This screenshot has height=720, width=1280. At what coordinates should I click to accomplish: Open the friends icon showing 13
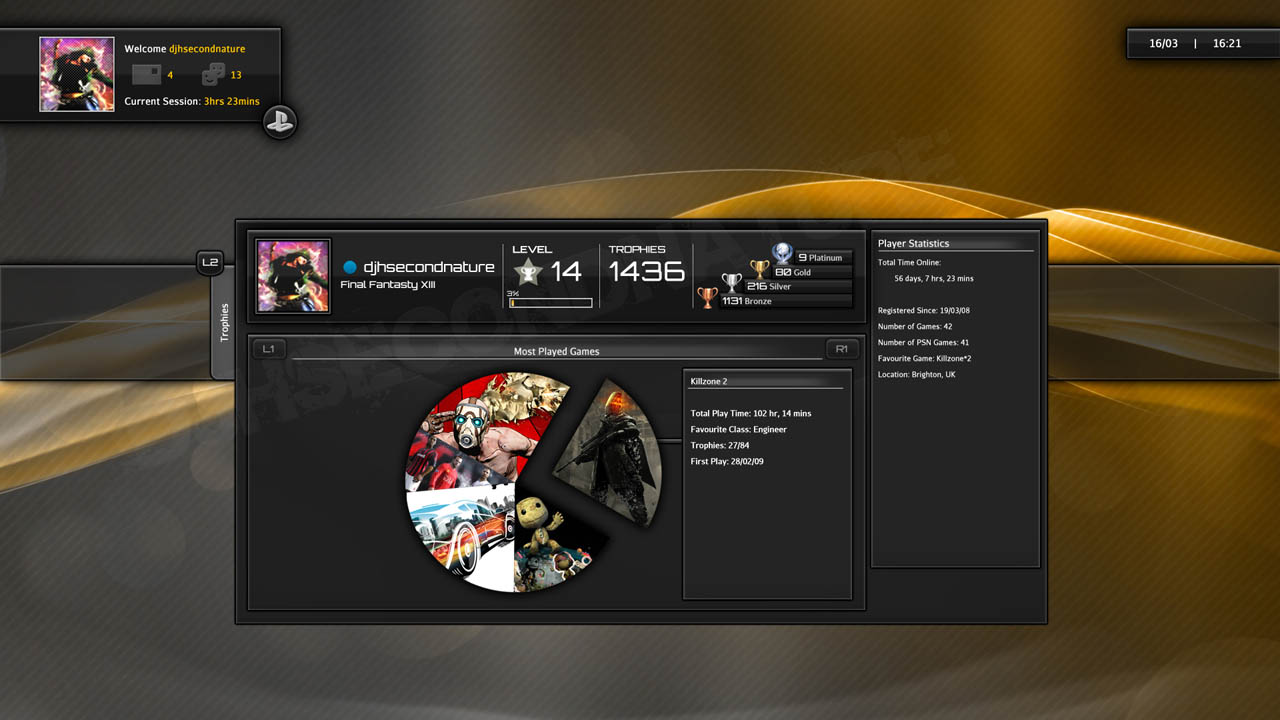pyautogui.click(x=213, y=74)
